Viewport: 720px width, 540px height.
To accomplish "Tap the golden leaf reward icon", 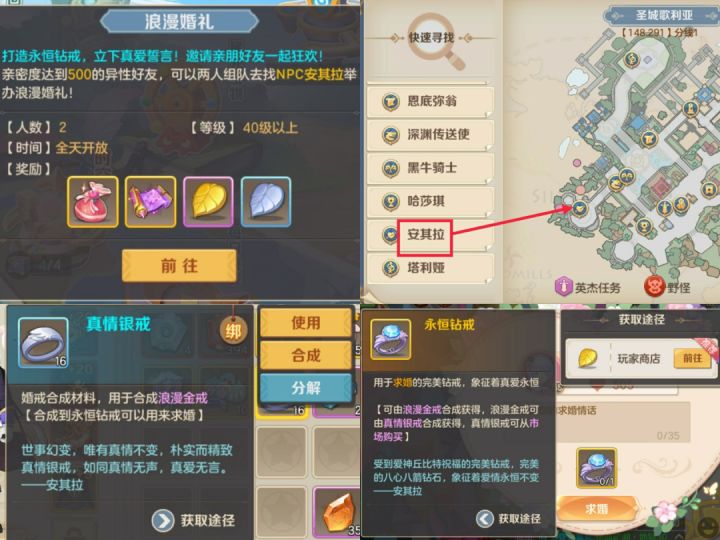I will point(208,202).
